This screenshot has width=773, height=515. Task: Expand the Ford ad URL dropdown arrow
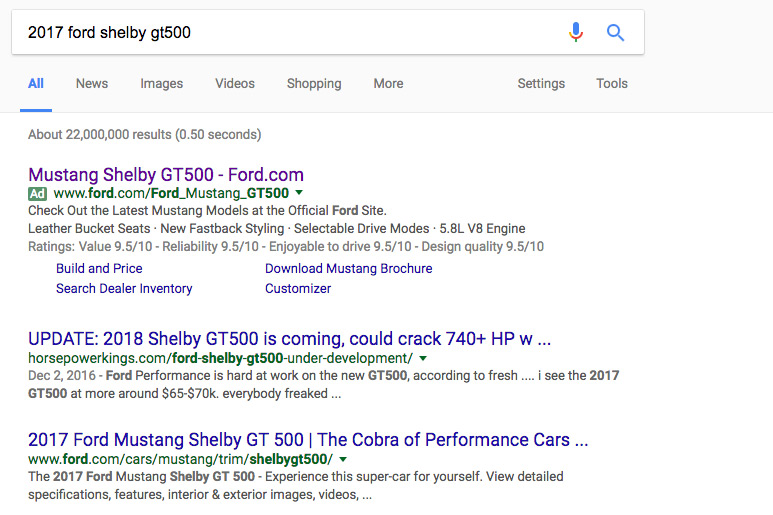(299, 193)
